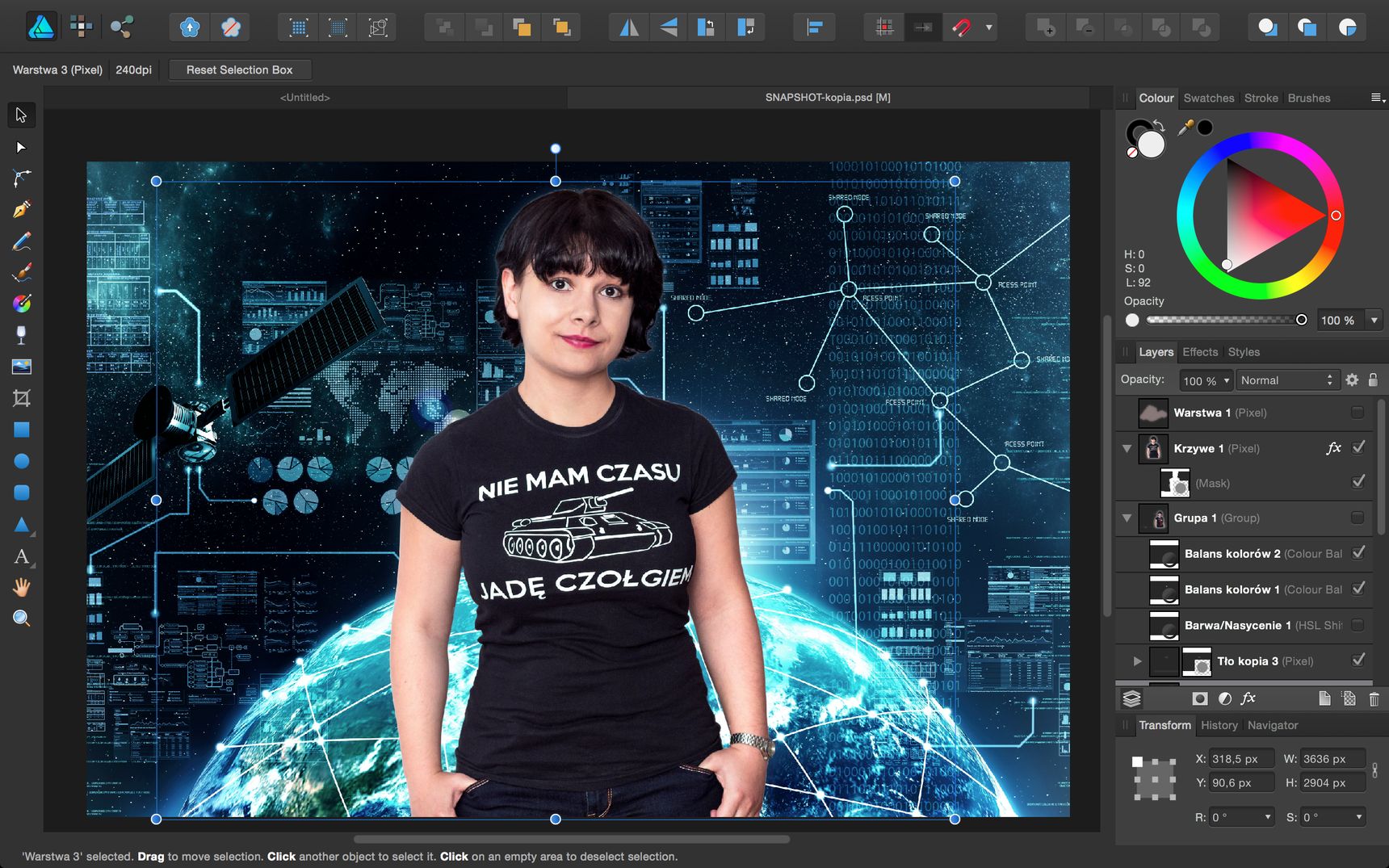Viewport: 1389px width, 868px height.
Task: Switch to the Styles tab
Action: pyautogui.click(x=1244, y=352)
